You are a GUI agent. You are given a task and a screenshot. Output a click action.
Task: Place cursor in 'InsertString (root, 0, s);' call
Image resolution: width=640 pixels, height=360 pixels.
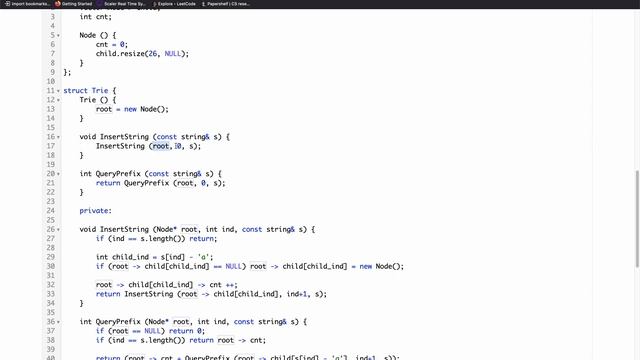click(149, 146)
